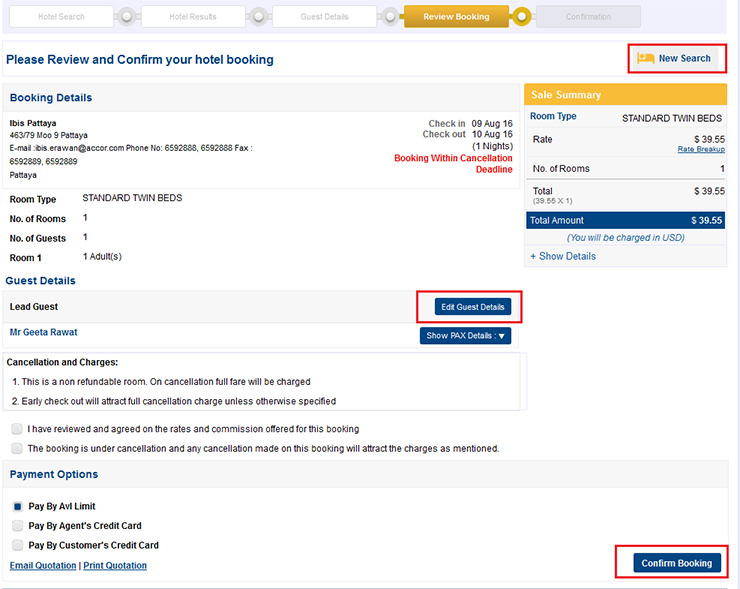Tick the rates and commission agreement checkbox

point(17,429)
